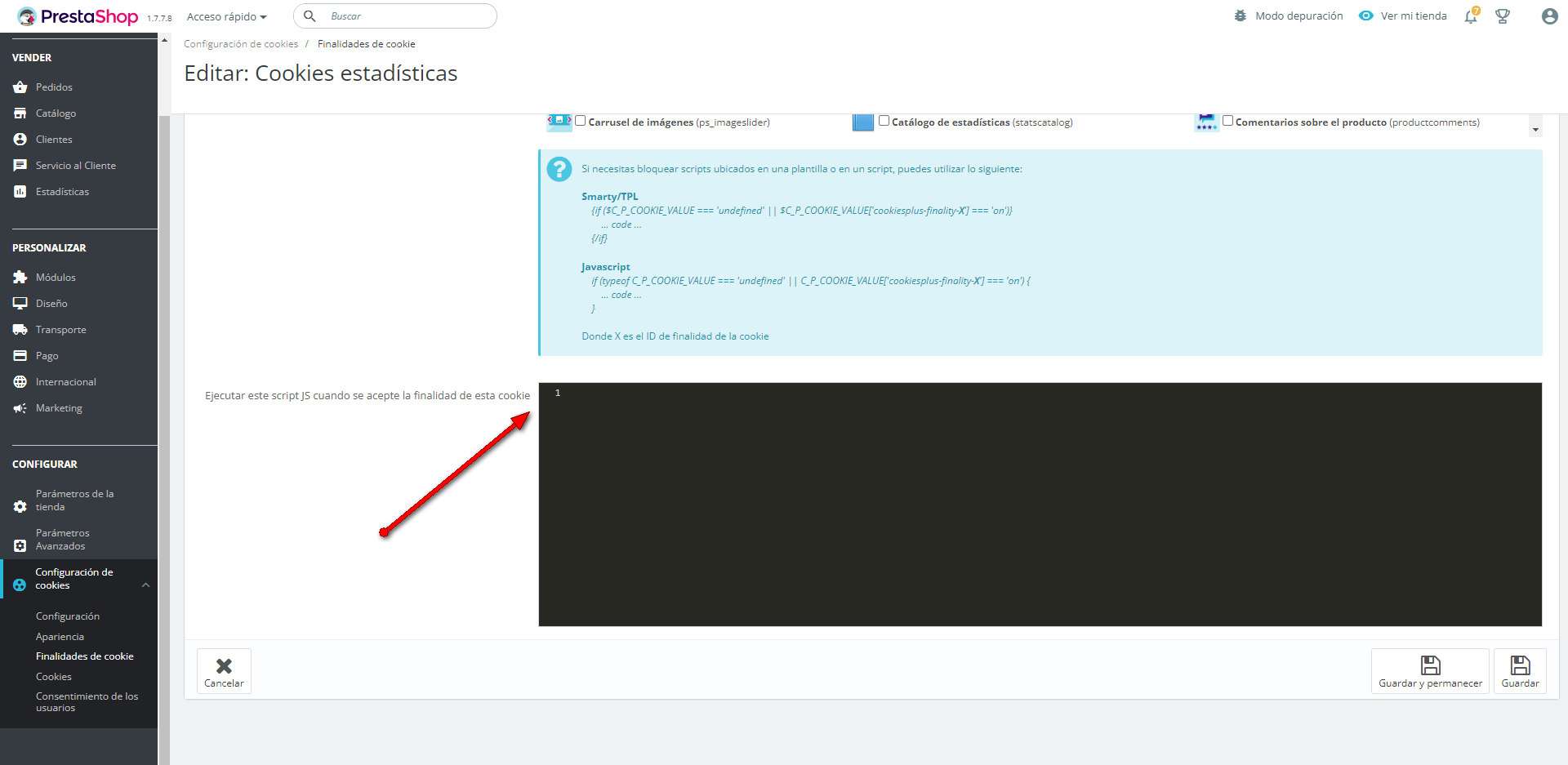Screen dimensions: 1568x765
Task: Check the Catálogo de estadísticas checkbox
Action: (x=884, y=121)
